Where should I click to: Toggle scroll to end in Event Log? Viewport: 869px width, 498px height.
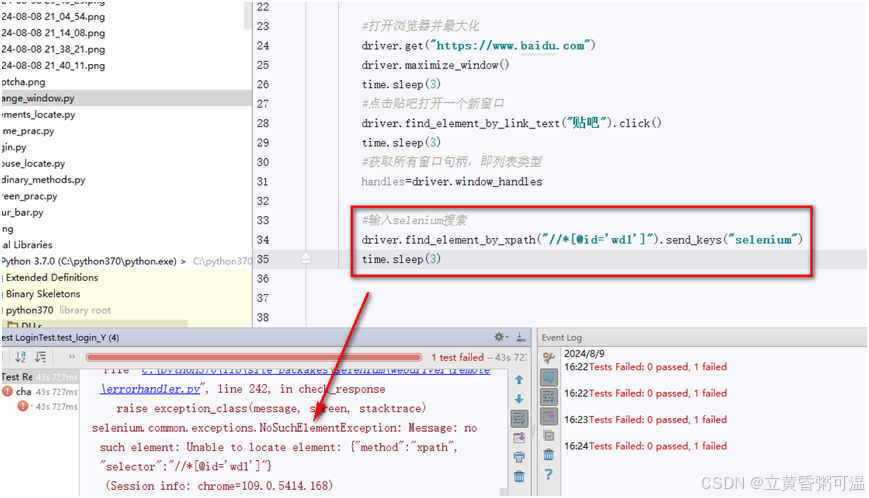(549, 416)
